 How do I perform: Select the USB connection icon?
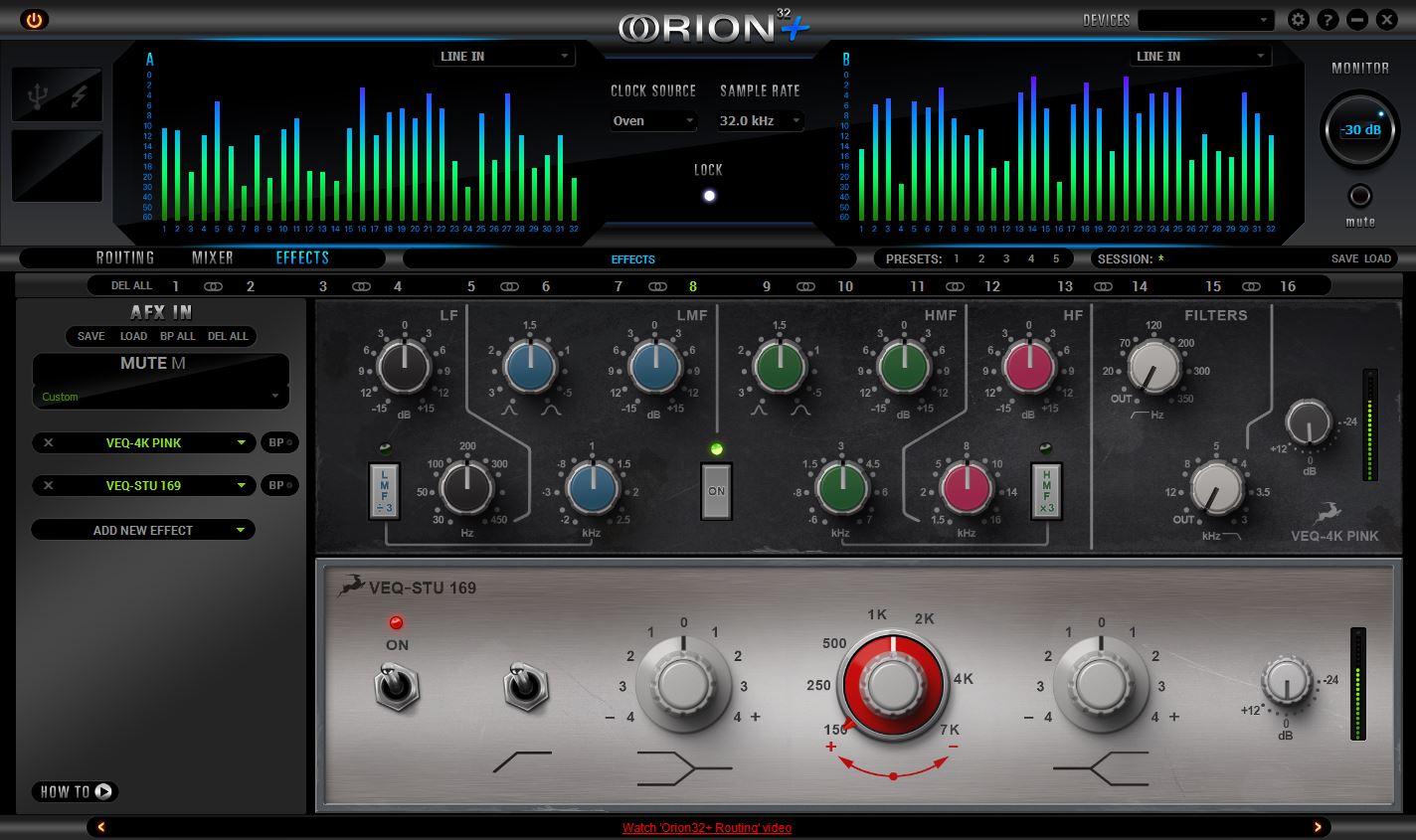tap(39, 95)
